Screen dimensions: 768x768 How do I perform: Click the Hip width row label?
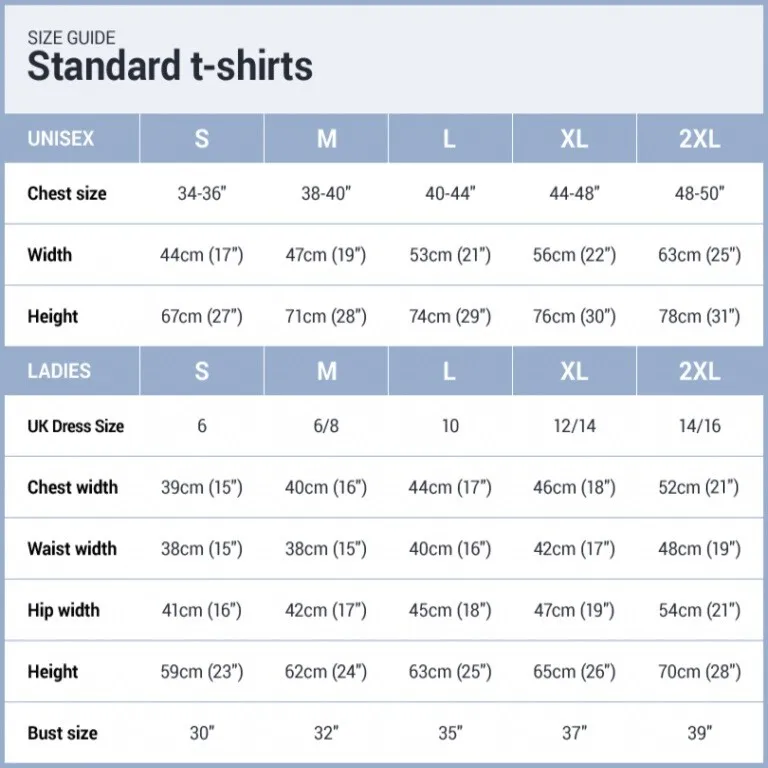pos(64,610)
